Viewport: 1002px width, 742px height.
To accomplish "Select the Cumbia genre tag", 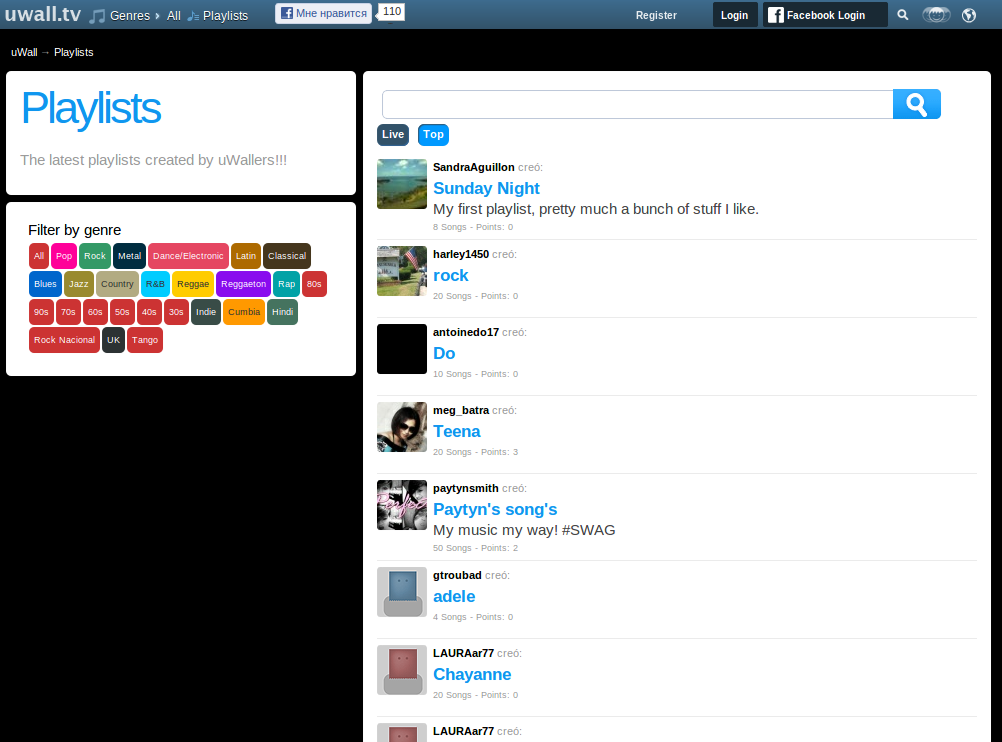I will 244,312.
